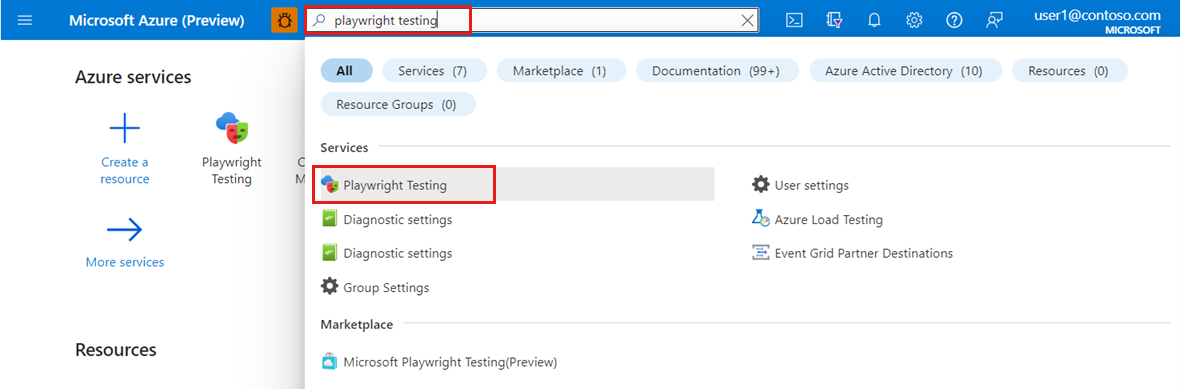Viewport: 1180px width, 389px height.
Task: Click the orange bug report icon
Action: point(284,20)
